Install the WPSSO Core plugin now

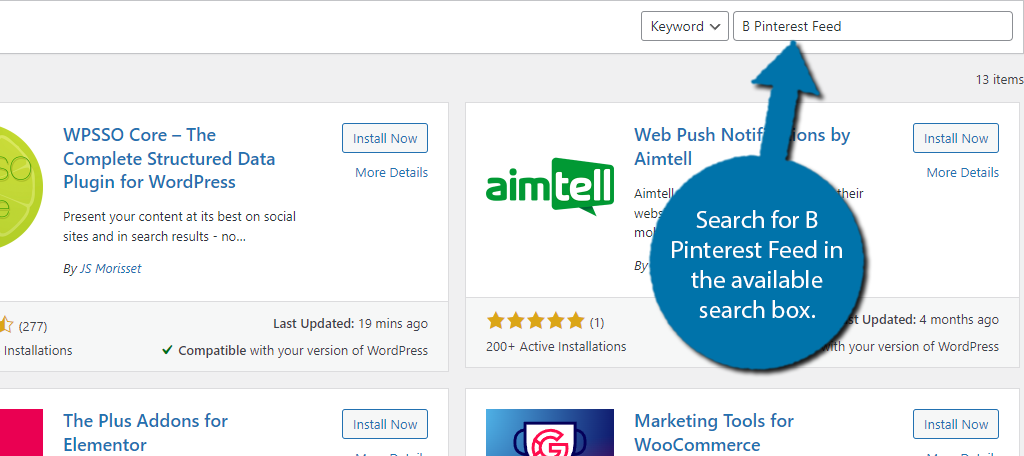pyautogui.click(x=385, y=138)
